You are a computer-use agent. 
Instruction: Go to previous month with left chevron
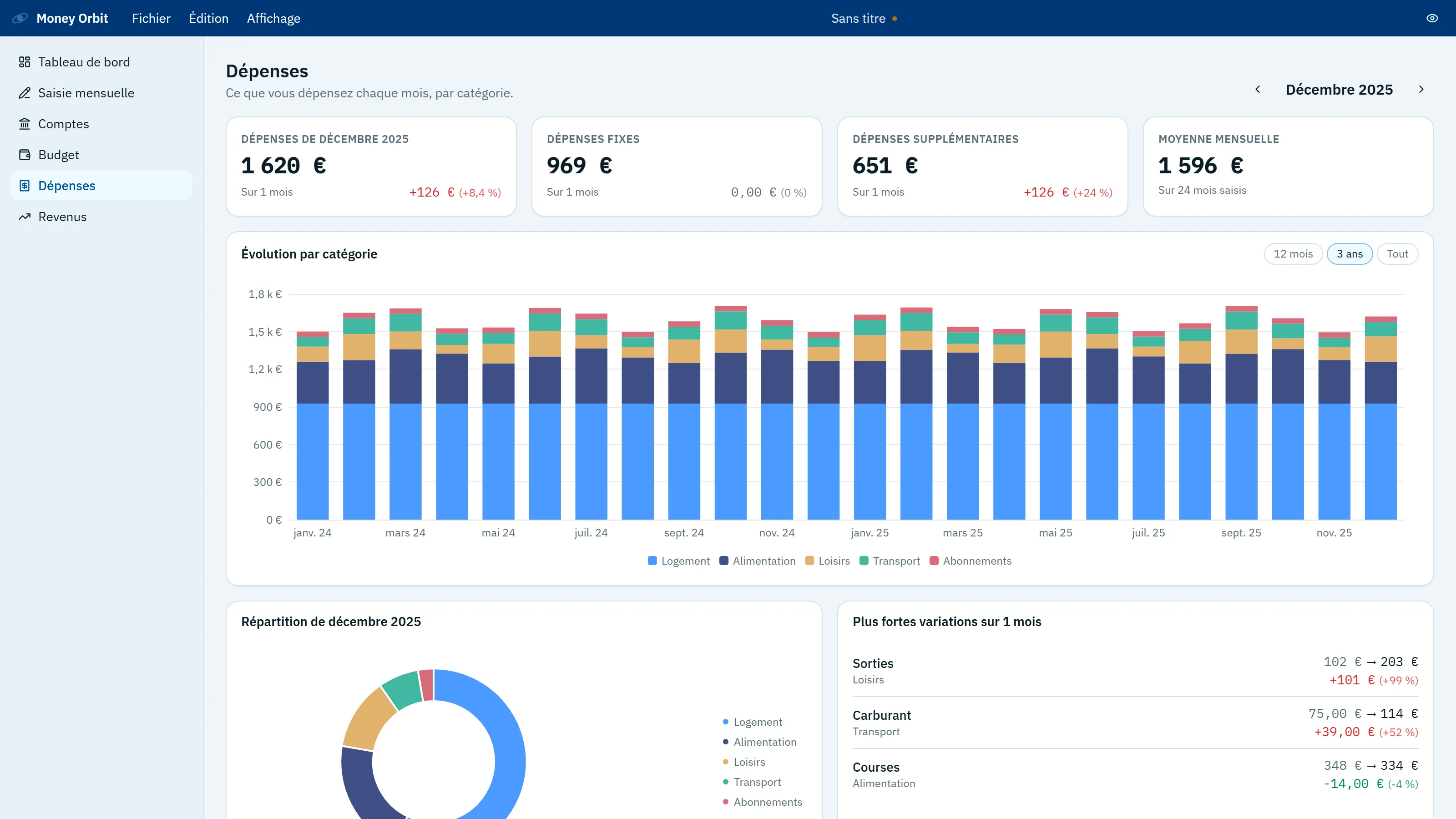(1258, 89)
